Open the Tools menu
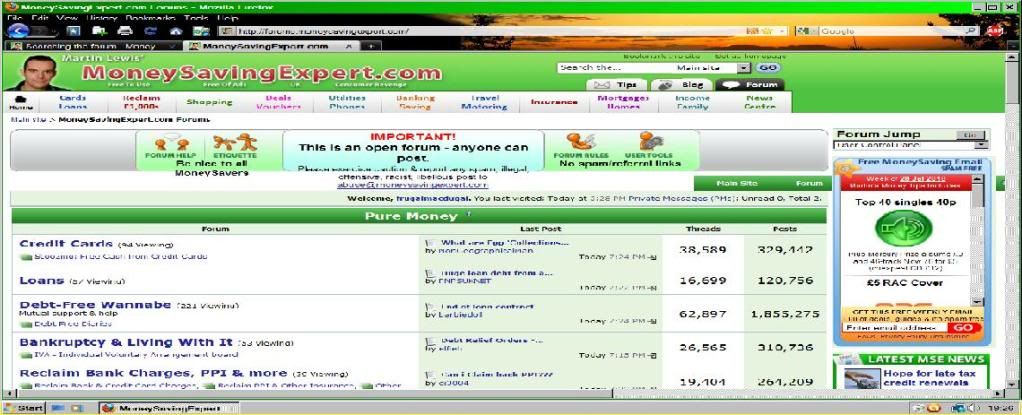 tap(196, 18)
